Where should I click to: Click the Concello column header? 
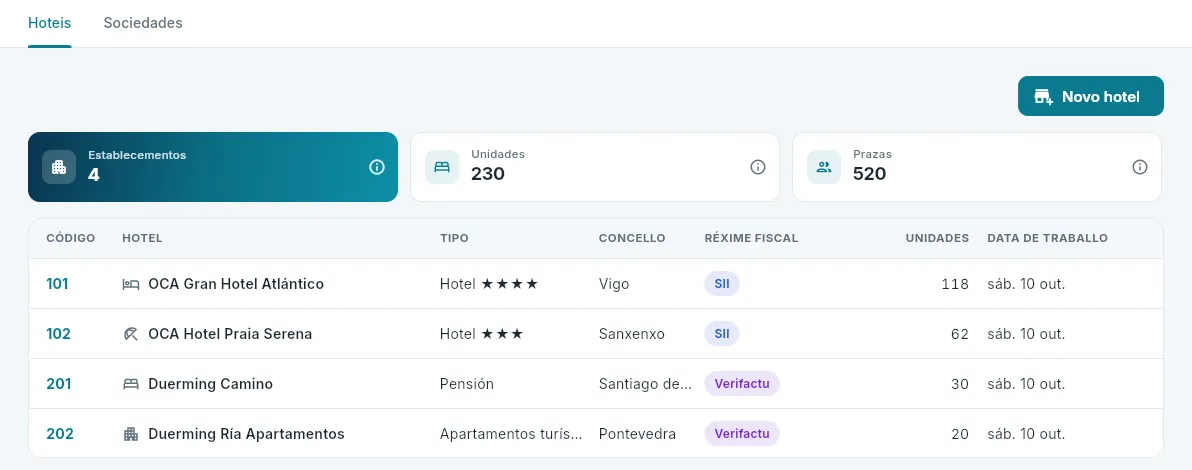click(x=632, y=239)
